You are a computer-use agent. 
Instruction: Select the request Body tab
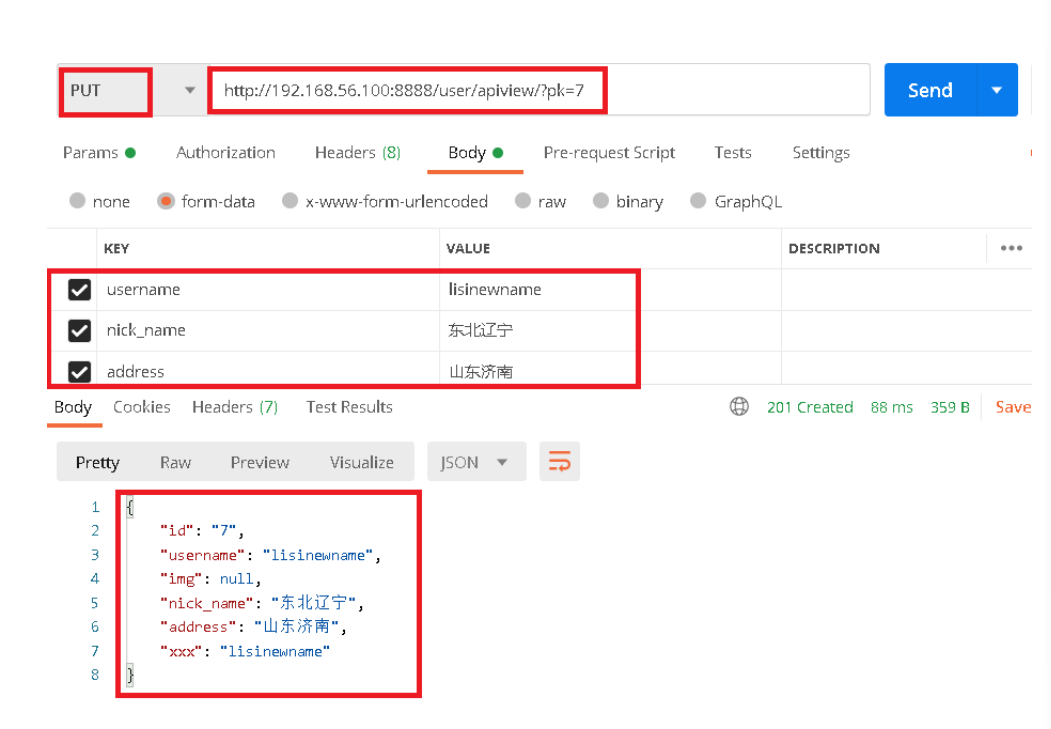475,153
